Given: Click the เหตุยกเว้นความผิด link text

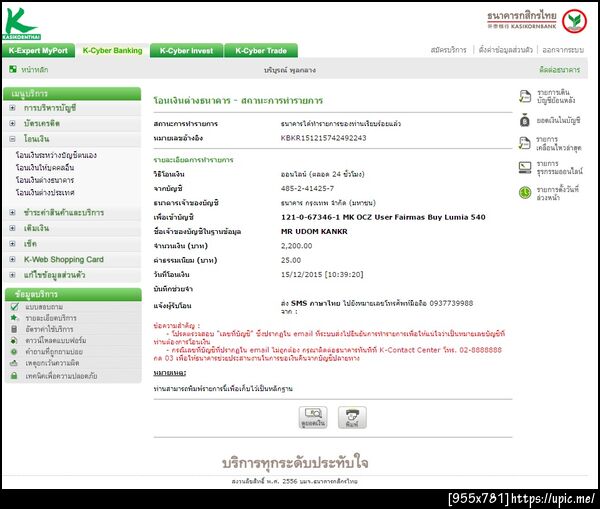Looking at the screenshot, I should [x=52, y=363].
